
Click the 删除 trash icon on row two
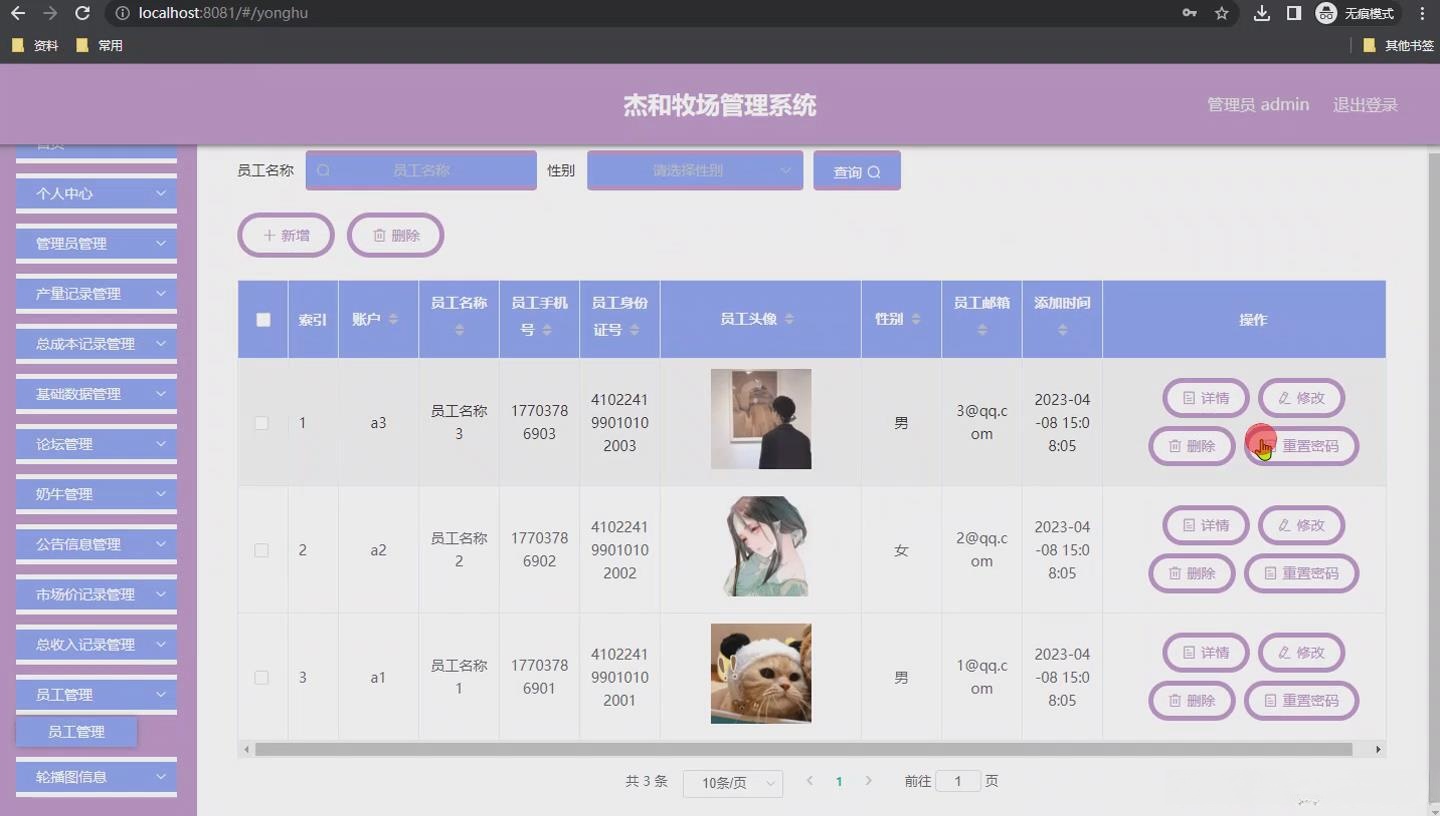click(1175, 573)
